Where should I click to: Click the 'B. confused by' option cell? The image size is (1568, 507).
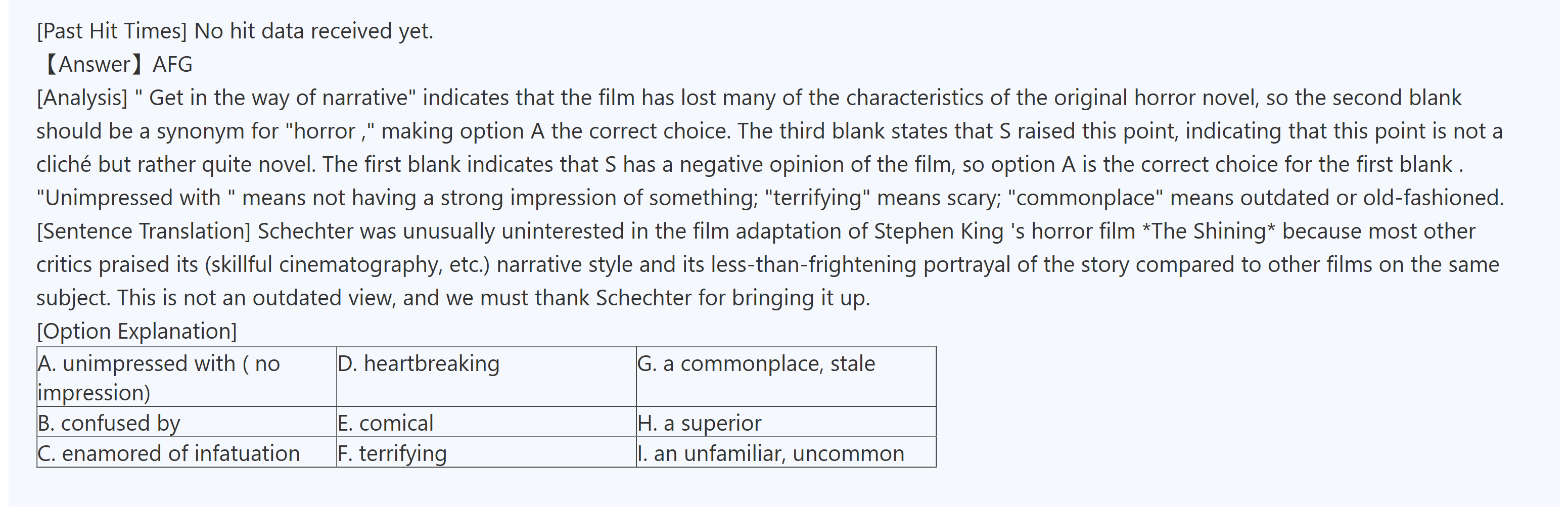click(186, 423)
